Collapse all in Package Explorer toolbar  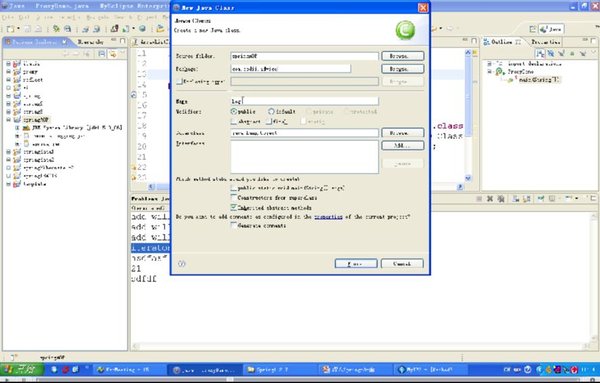point(101,54)
